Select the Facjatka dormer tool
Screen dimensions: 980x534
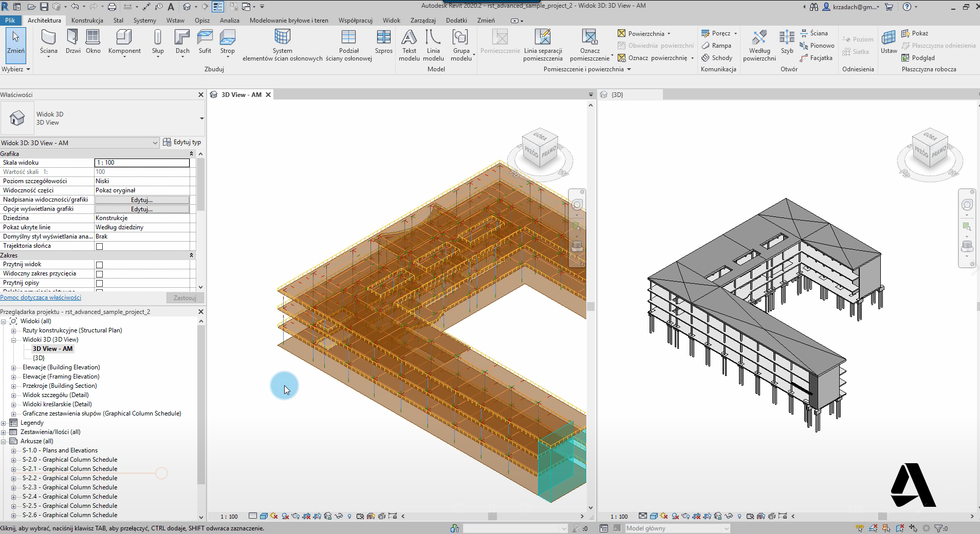816,58
